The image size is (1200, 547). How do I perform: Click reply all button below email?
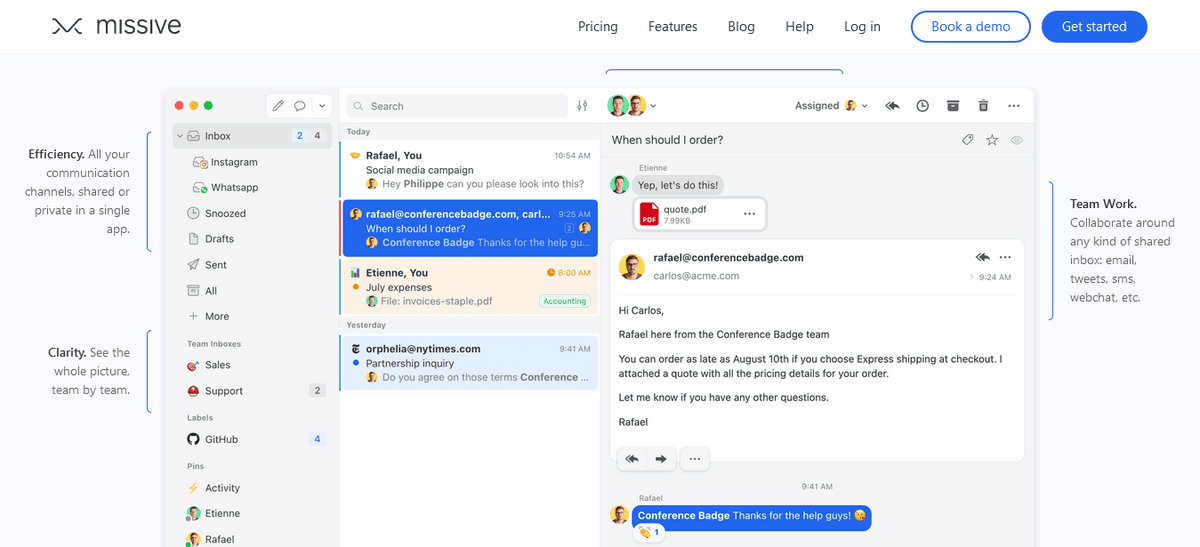tap(632, 459)
